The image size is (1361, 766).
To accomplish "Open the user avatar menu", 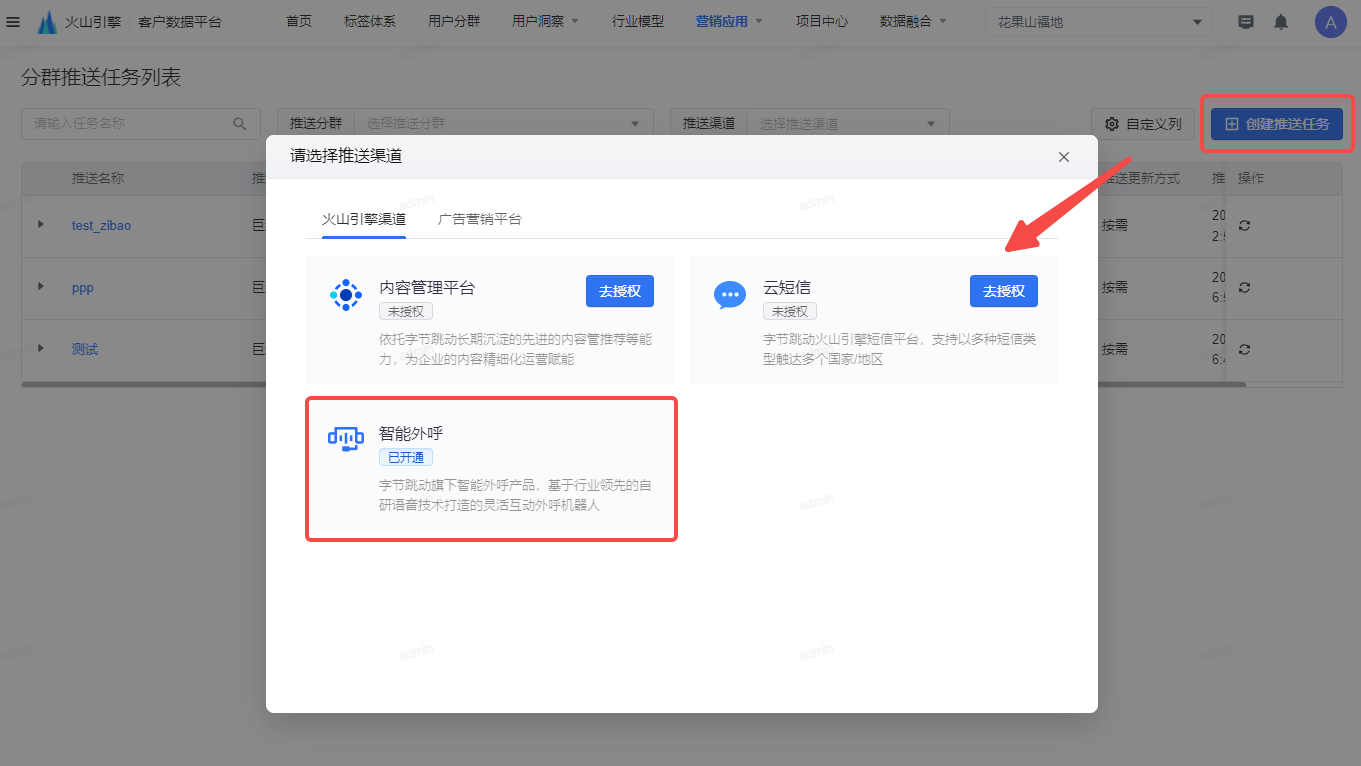I will (1331, 22).
